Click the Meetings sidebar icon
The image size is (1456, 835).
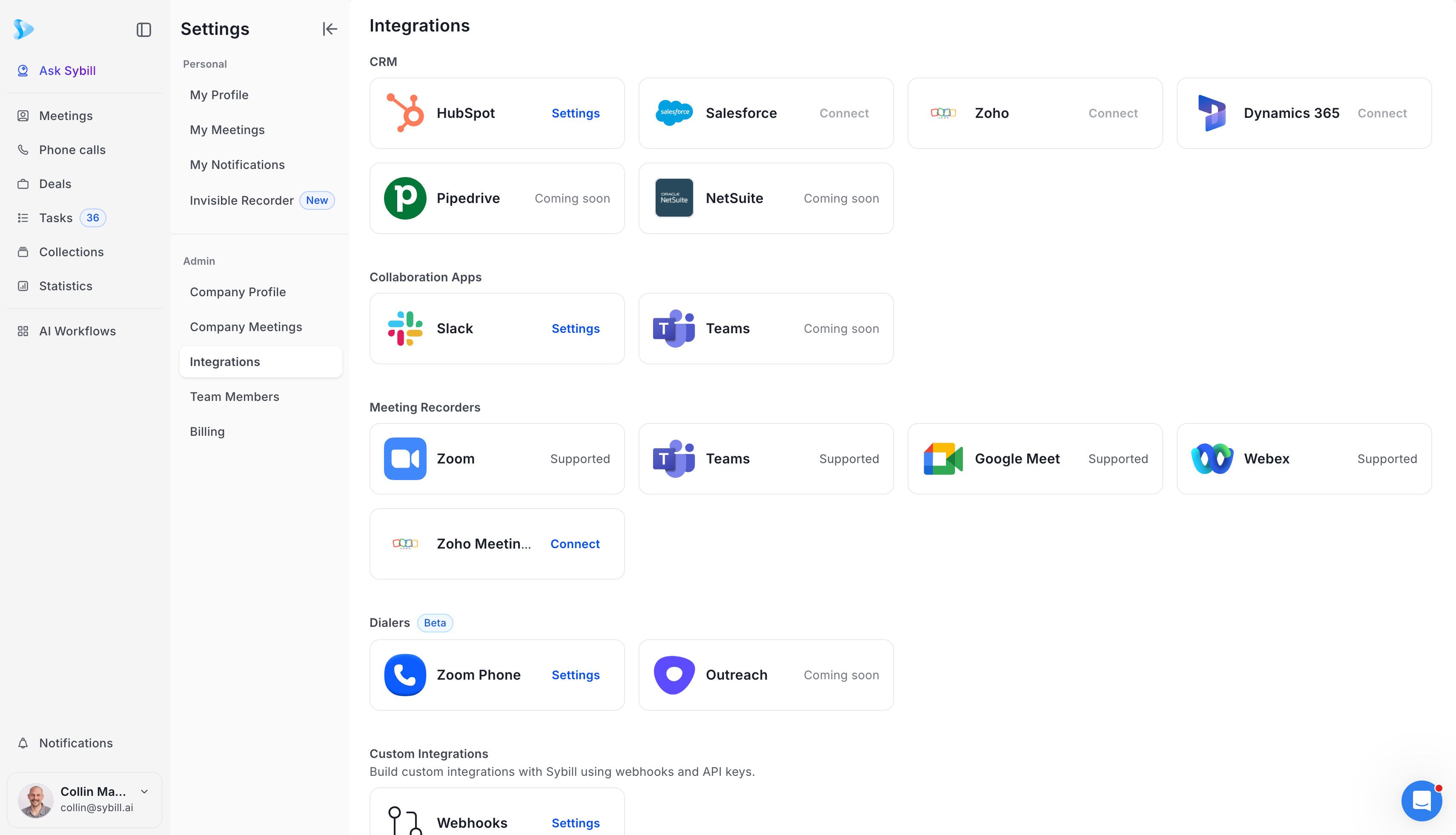(23, 116)
